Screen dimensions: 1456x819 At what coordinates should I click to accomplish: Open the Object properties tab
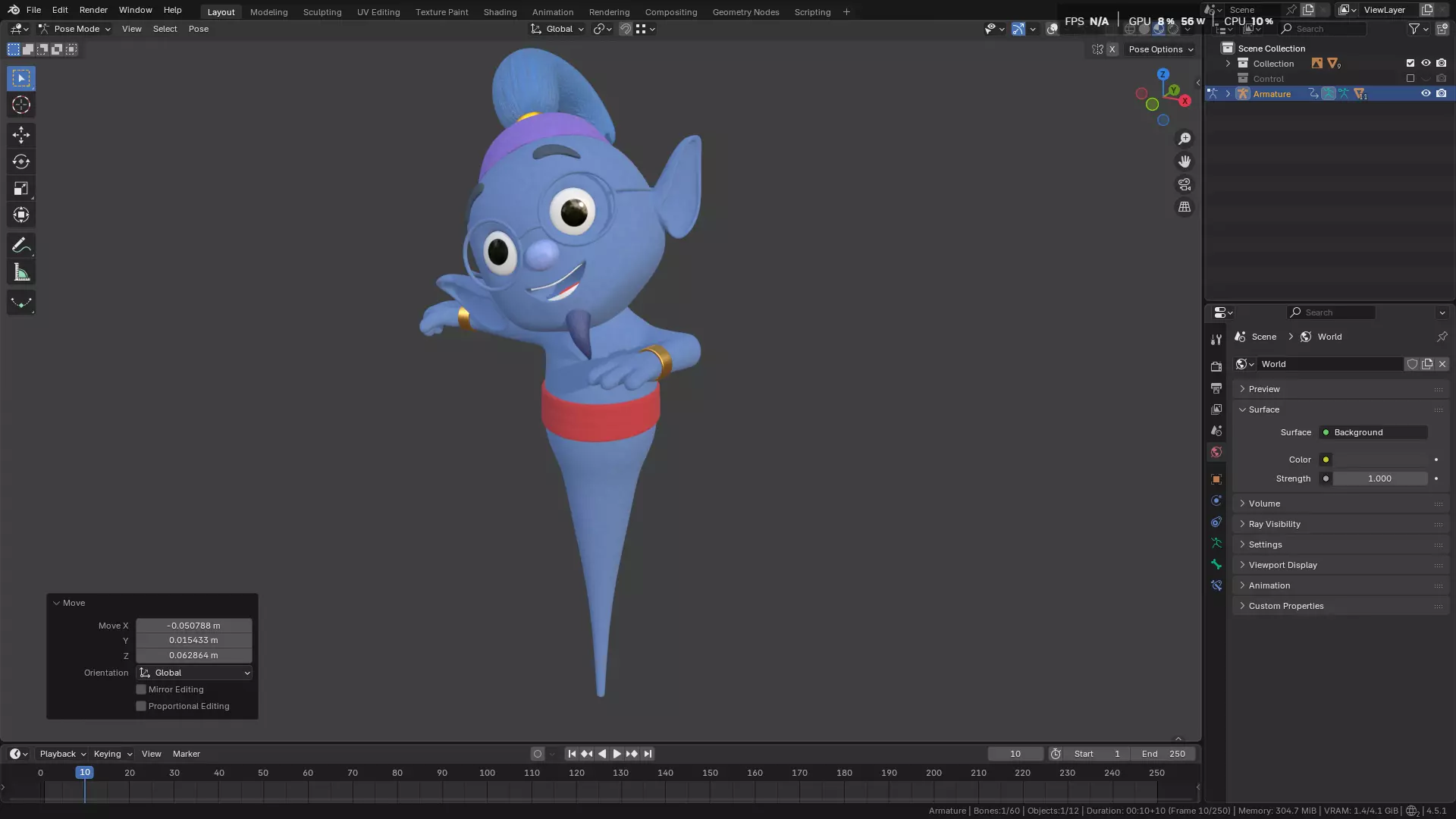1216,479
